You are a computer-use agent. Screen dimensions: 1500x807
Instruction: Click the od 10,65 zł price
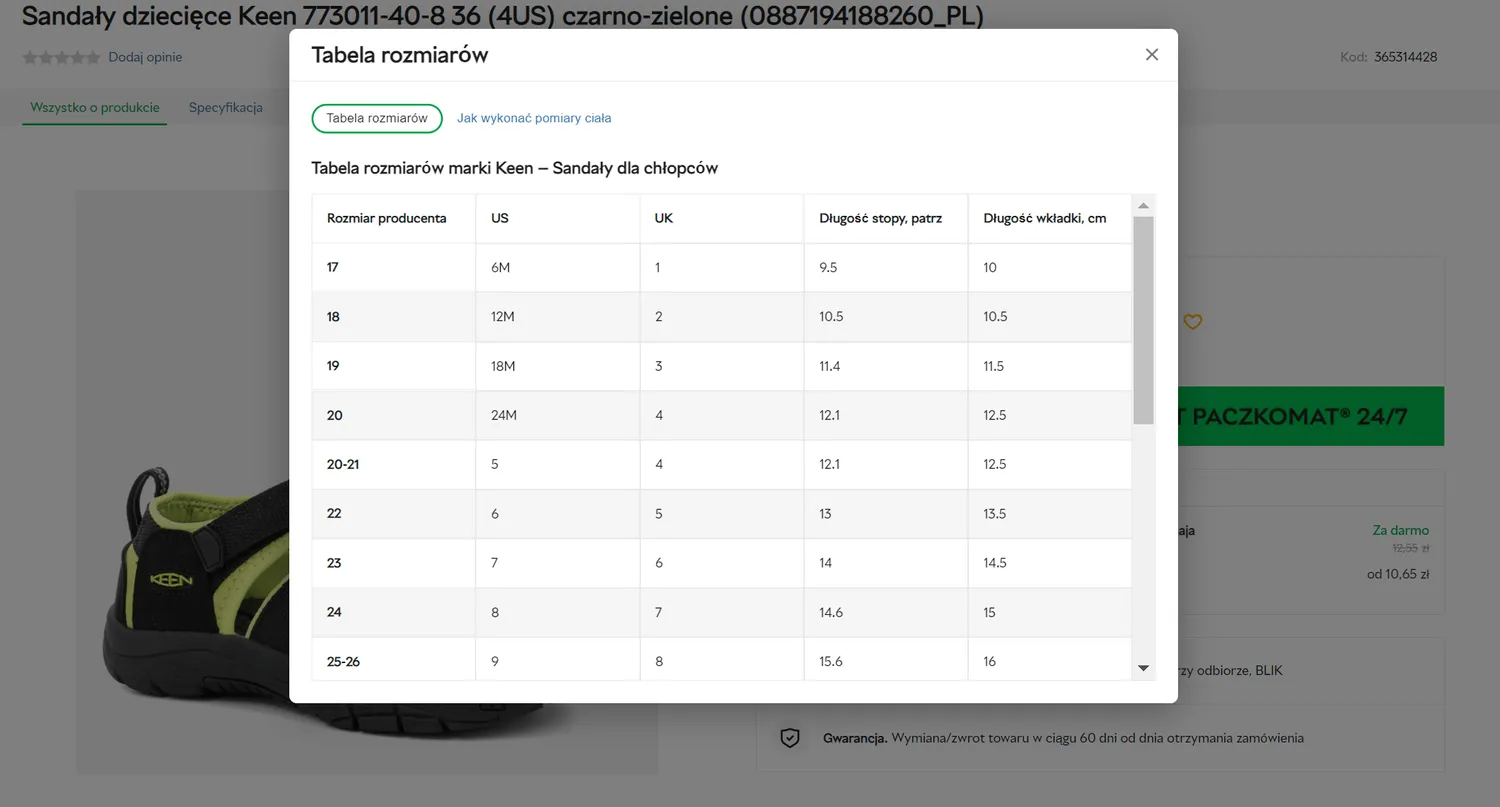[1398, 574]
